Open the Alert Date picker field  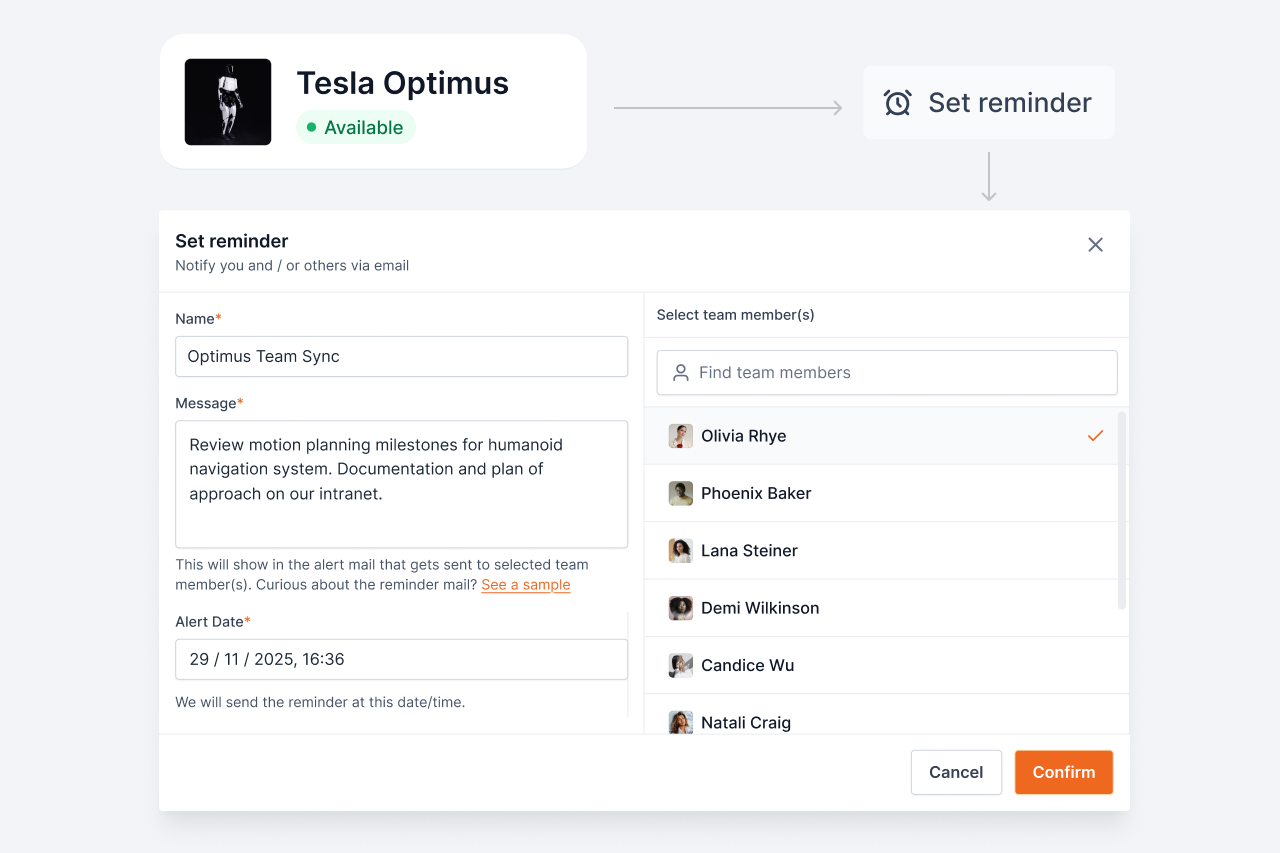point(401,660)
